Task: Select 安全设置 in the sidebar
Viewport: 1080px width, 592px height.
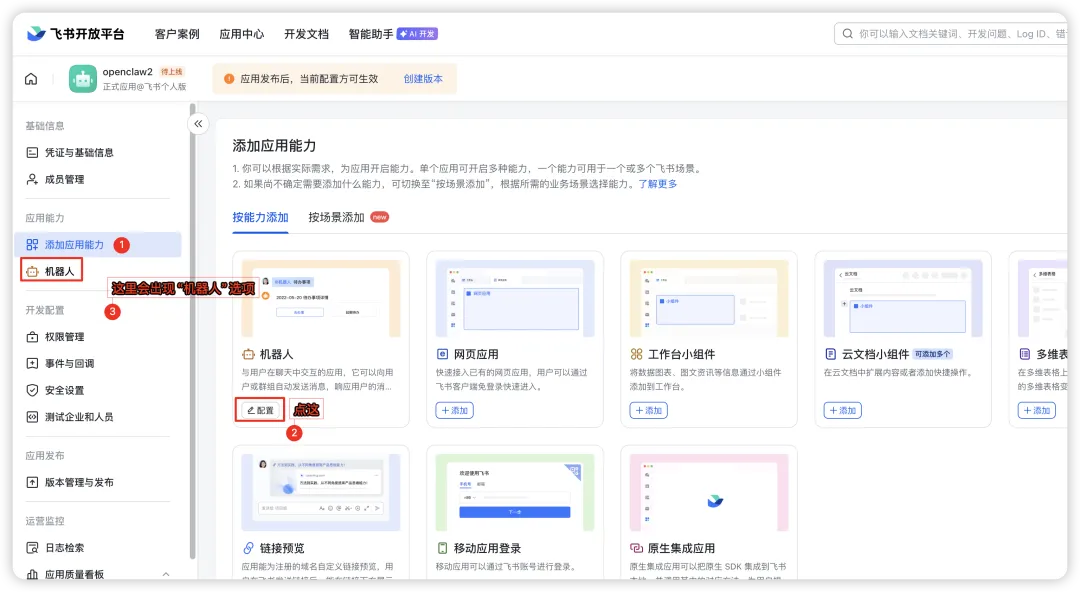Action: click(x=97, y=390)
